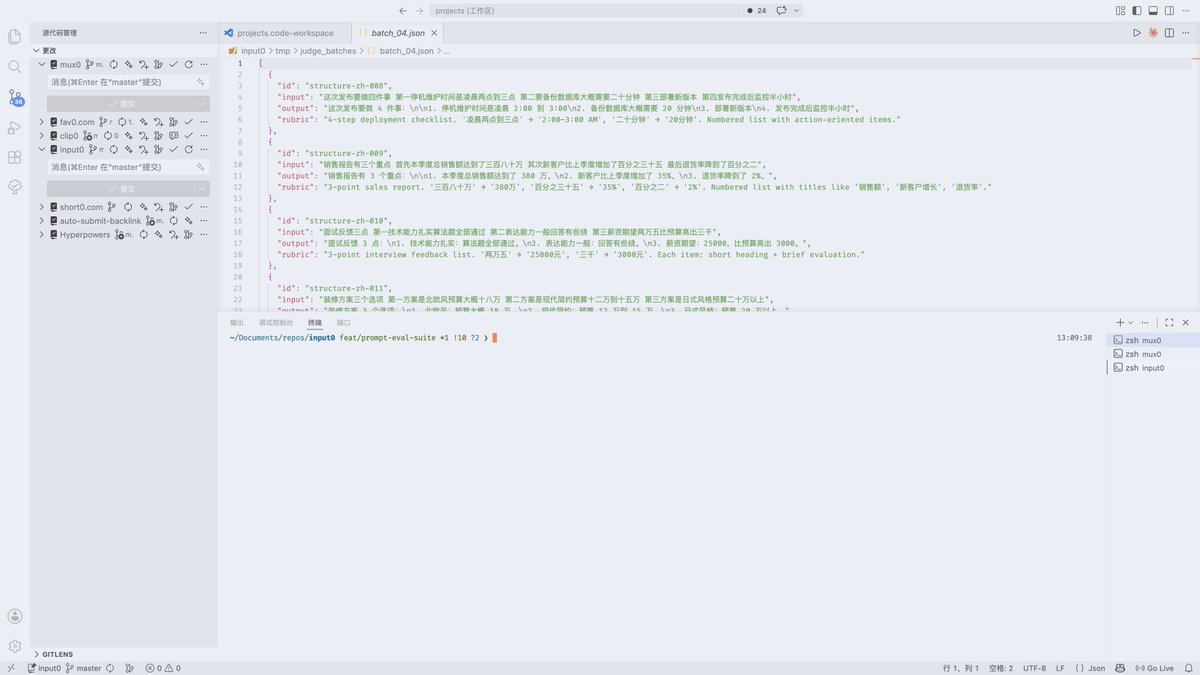The width and height of the screenshot is (1200, 675).
Task: Click commit checkmark icon in fav0.com row
Action: pos(188,122)
